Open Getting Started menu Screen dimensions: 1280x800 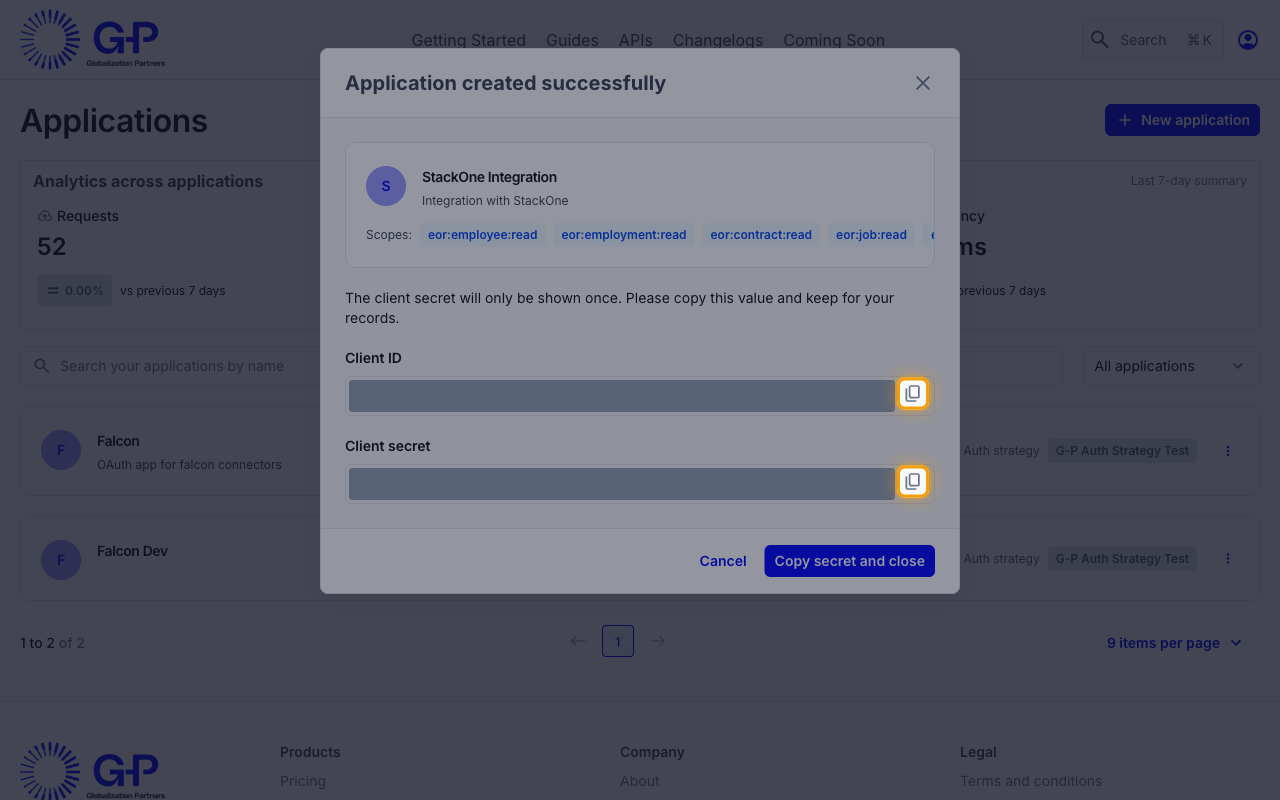468,40
